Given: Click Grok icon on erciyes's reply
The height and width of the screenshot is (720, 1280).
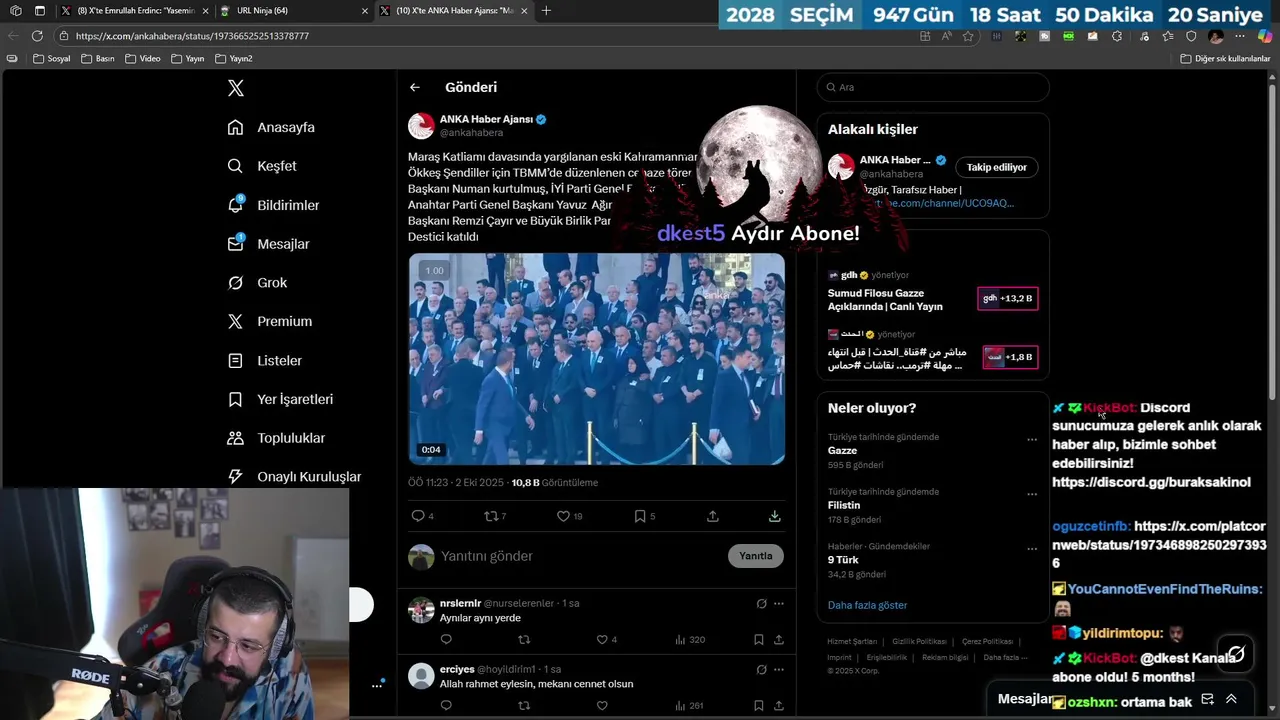Looking at the screenshot, I should click(761, 669).
